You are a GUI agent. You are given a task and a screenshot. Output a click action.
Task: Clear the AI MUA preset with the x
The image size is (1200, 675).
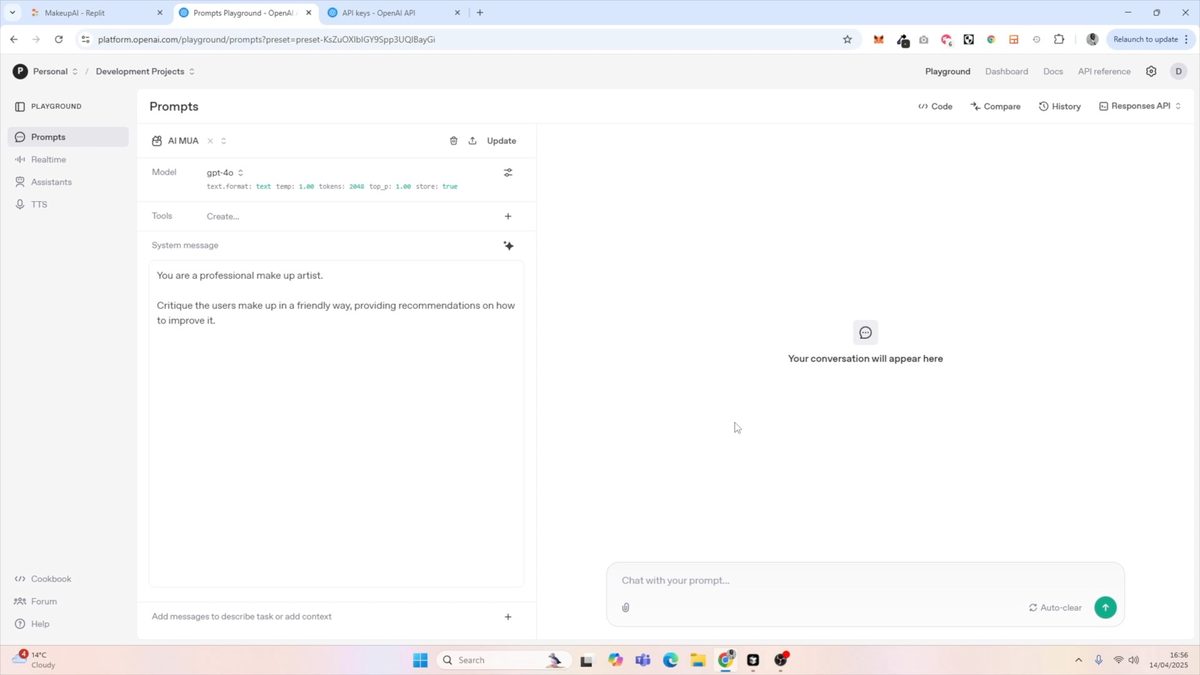click(210, 141)
